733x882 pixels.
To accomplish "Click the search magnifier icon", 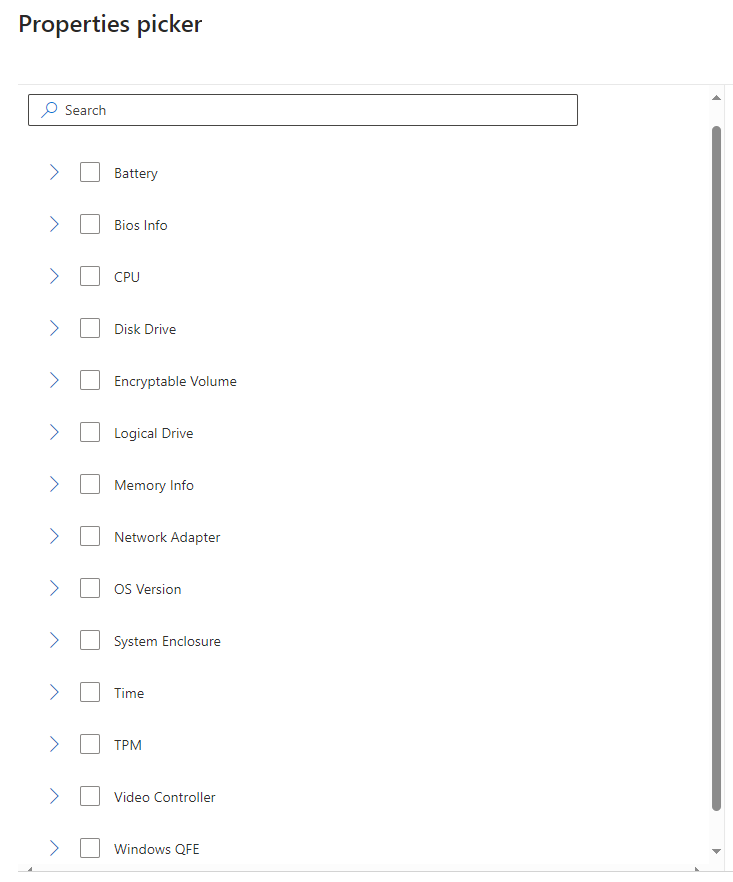I will tap(49, 110).
